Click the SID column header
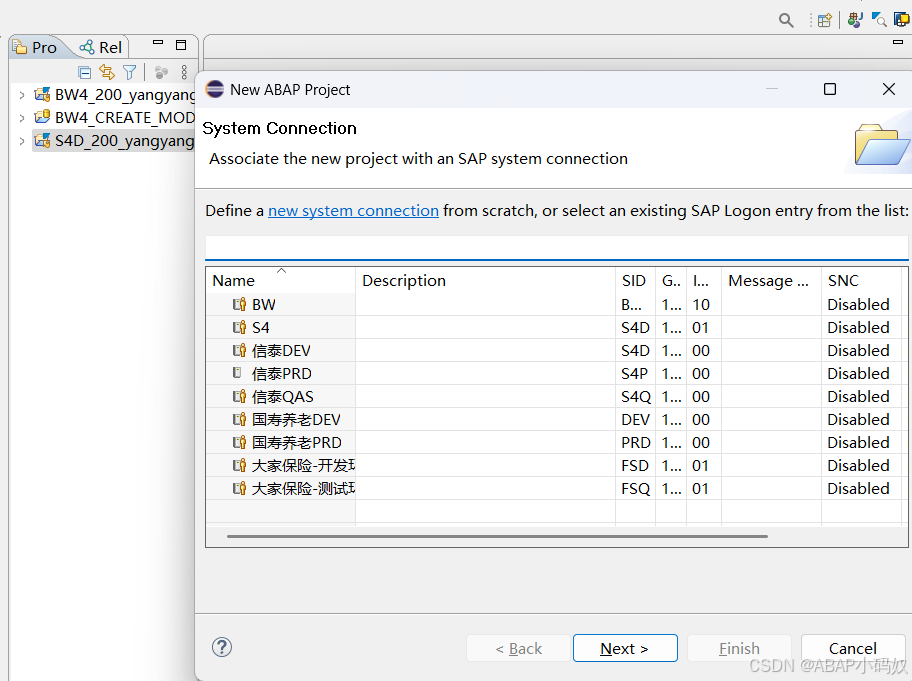912x681 pixels. (x=633, y=280)
